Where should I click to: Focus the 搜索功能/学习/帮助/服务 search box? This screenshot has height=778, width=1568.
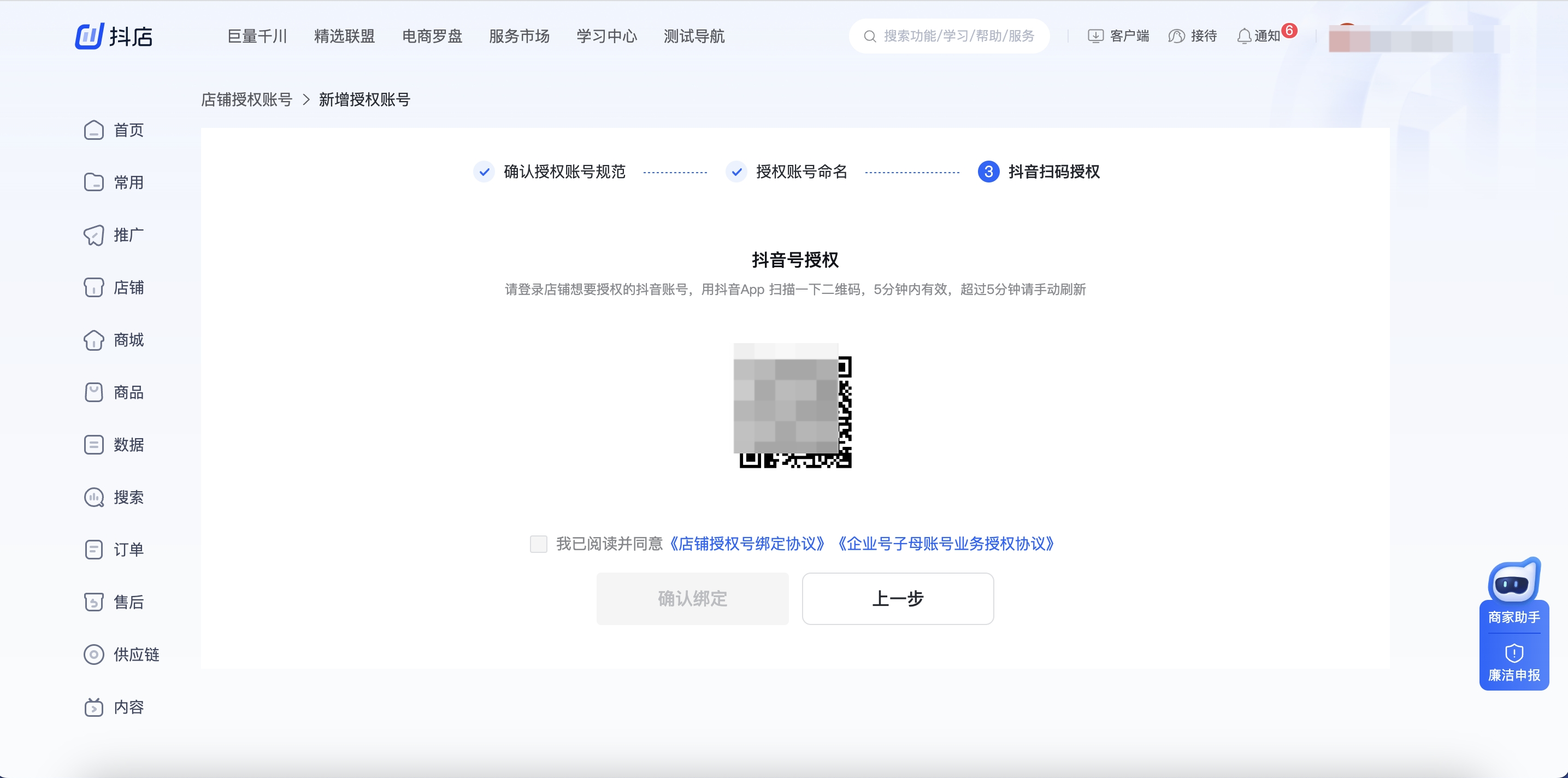pos(958,37)
